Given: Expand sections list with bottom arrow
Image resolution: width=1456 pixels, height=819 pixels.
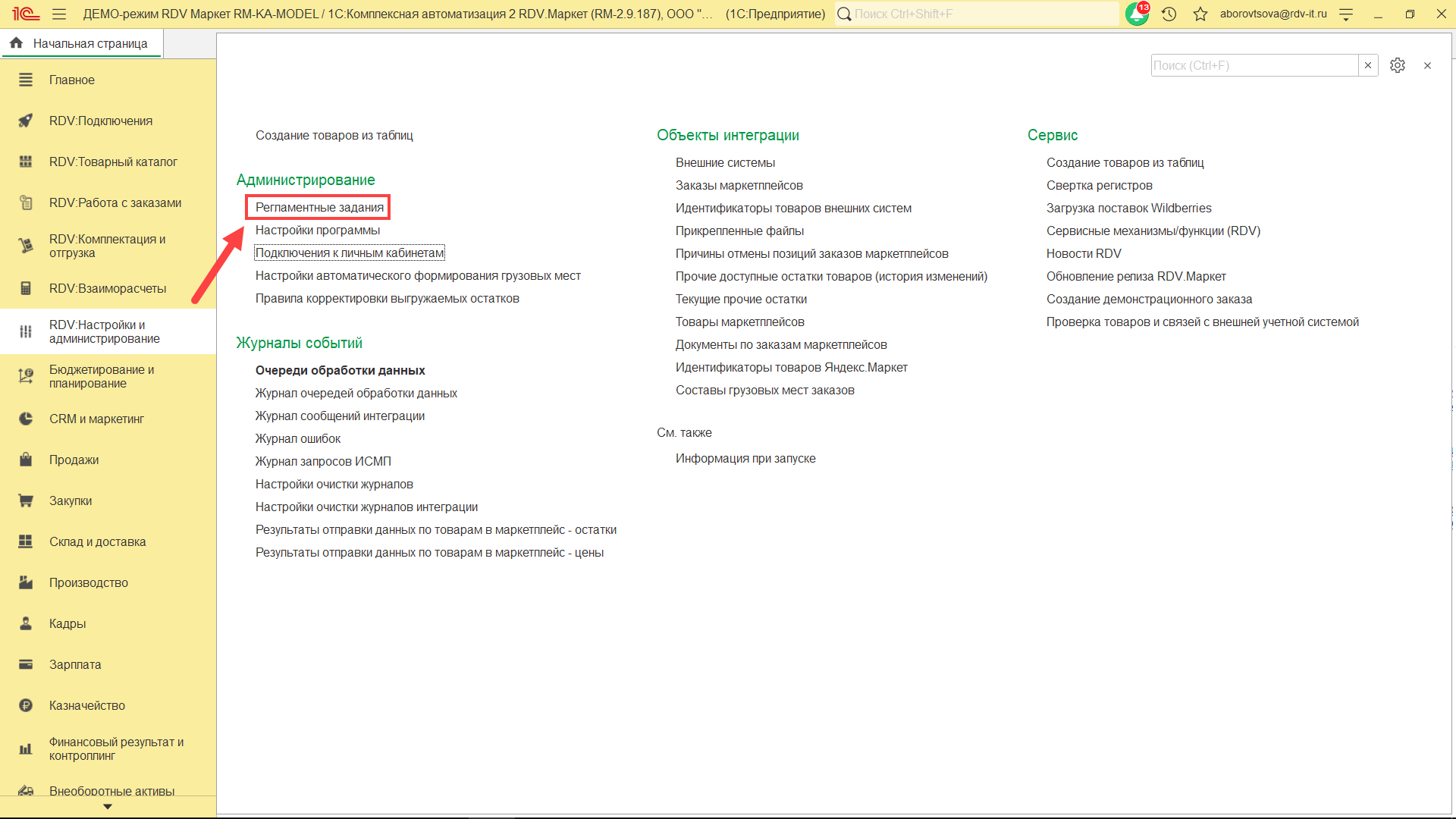Looking at the screenshot, I should point(108,807).
